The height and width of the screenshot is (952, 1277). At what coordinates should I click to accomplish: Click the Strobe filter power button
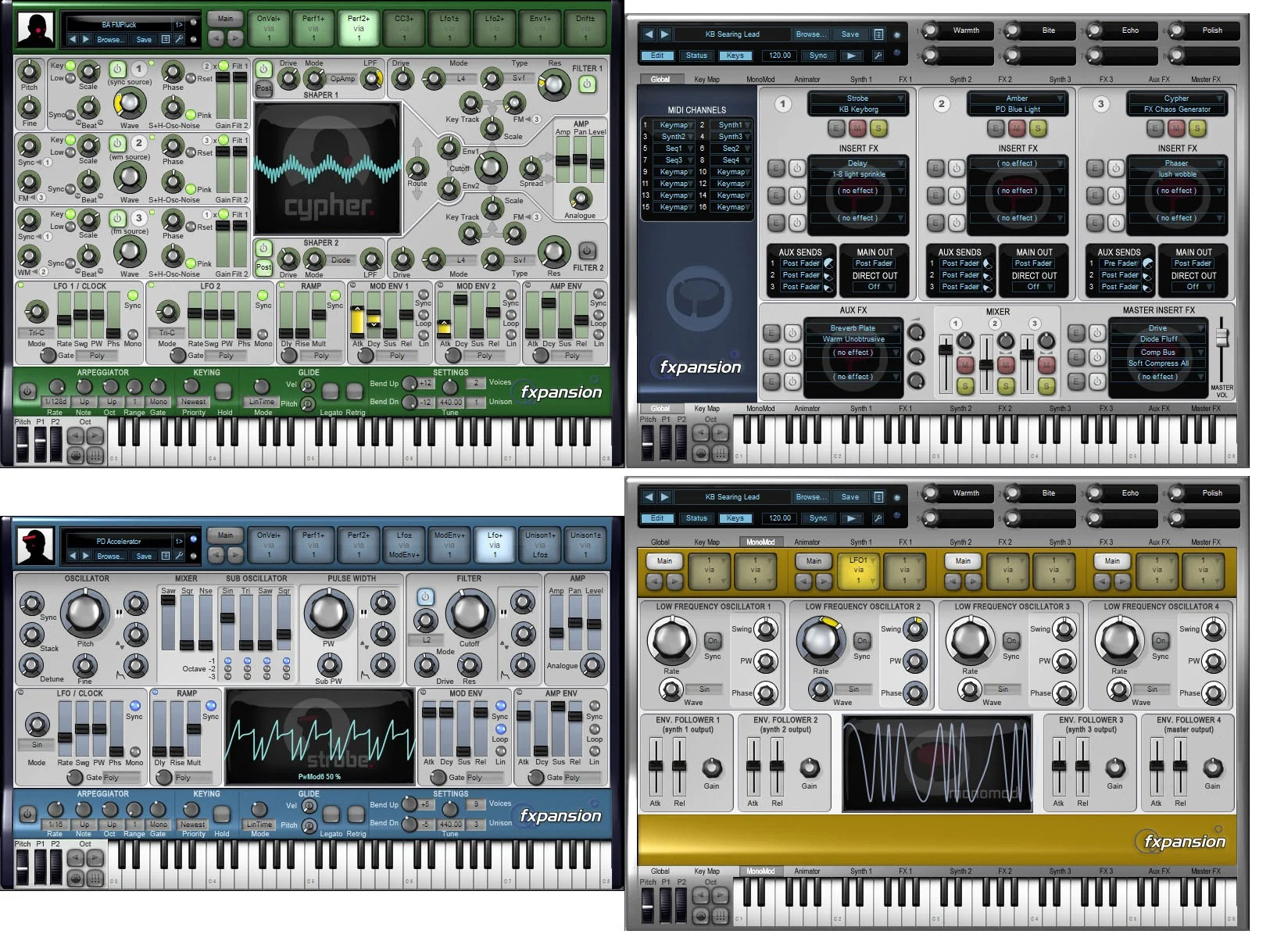click(x=425, y=597)
